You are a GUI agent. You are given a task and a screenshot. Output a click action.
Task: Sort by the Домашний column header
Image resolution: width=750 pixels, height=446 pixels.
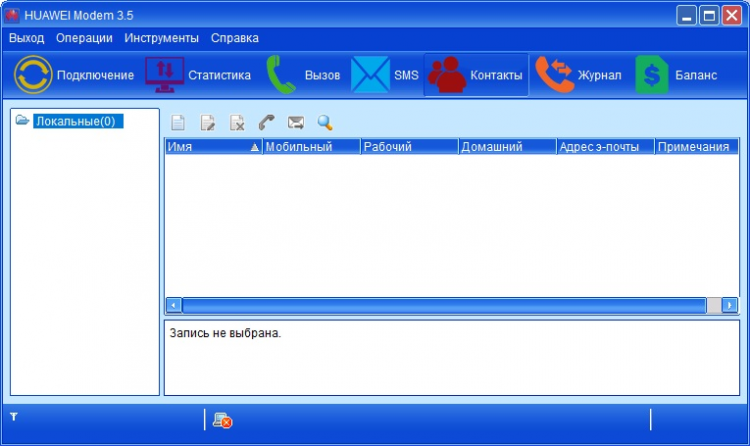pyautogui.click(x=507, y=147)
